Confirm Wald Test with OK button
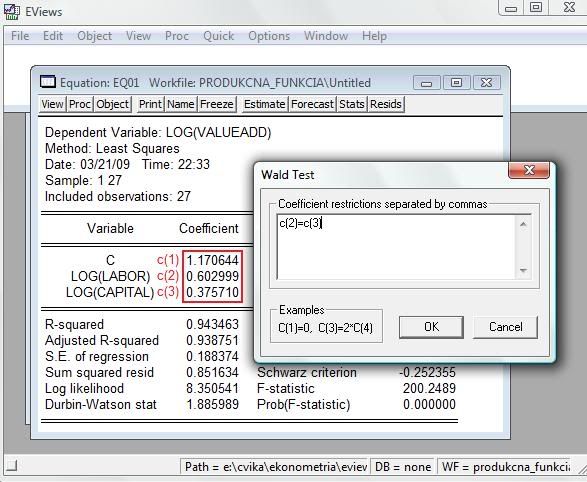The image size is (587, 482). tap(431, 327)
